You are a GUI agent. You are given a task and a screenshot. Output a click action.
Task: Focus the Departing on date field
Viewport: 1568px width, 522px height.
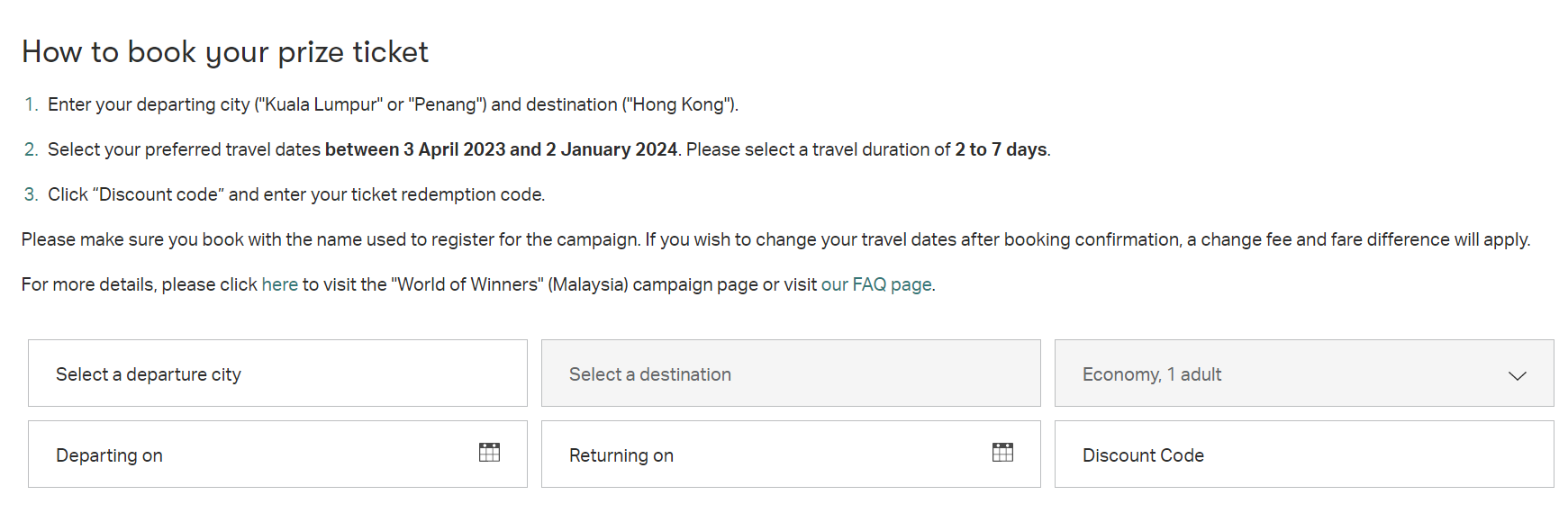click(x=277, y=454)
